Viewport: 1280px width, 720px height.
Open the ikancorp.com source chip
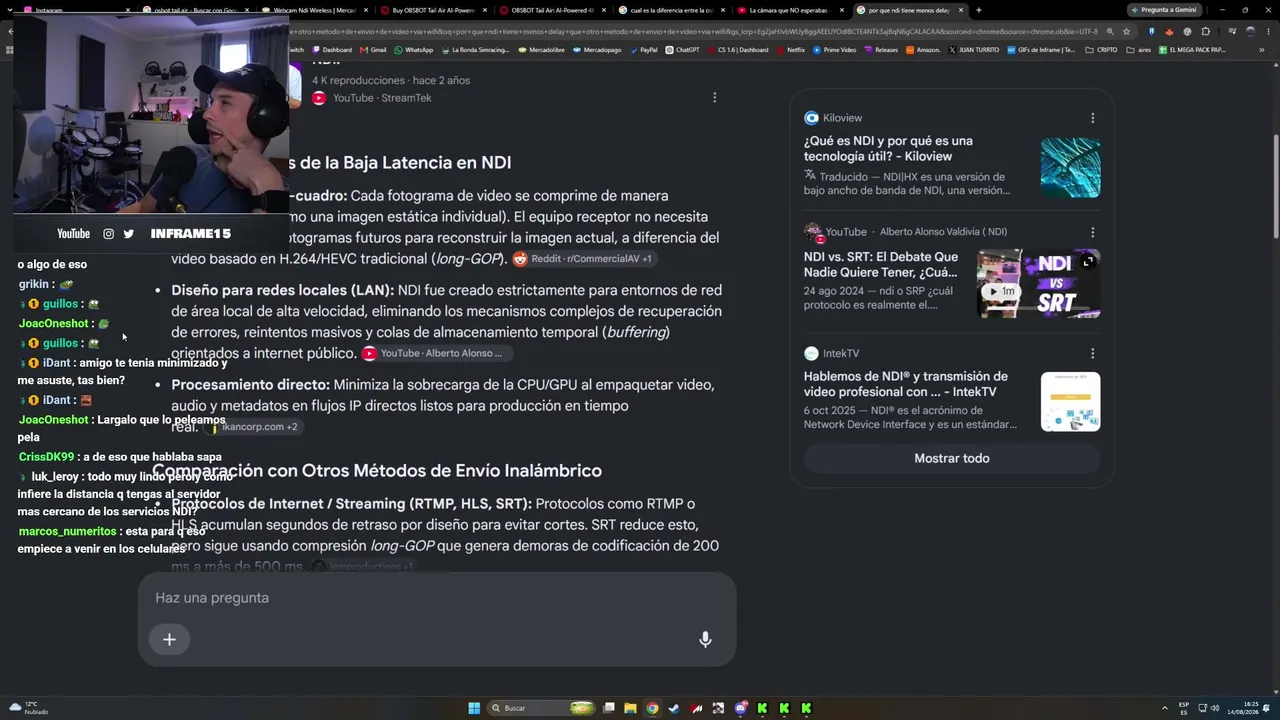coord(254,427)
